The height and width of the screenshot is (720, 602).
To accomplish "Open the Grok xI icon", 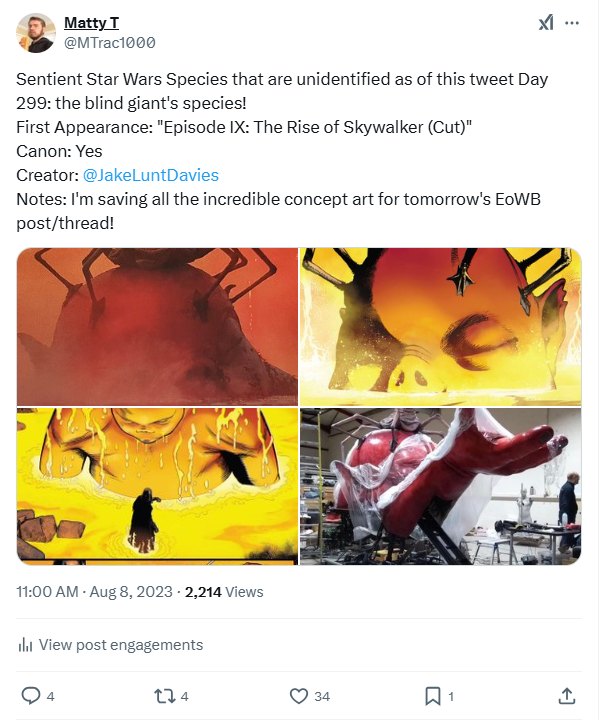I will 546,22.
